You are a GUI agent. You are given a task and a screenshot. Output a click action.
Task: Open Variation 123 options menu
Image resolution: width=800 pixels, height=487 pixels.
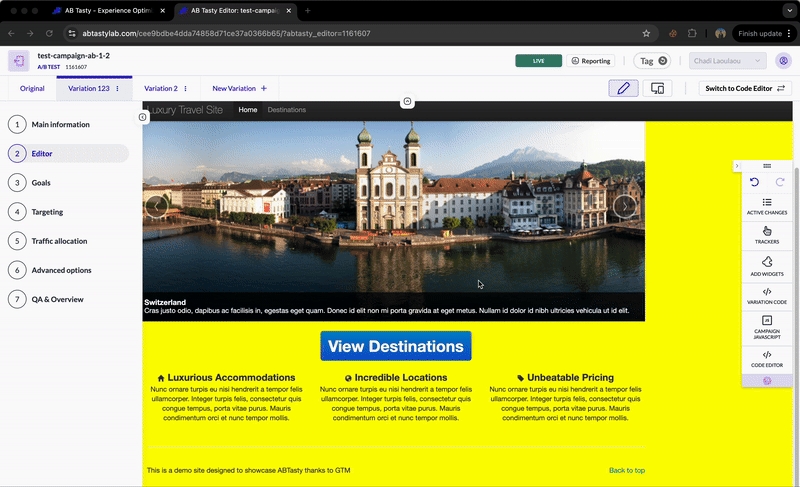pyautogui.click(x=118, y=88)
